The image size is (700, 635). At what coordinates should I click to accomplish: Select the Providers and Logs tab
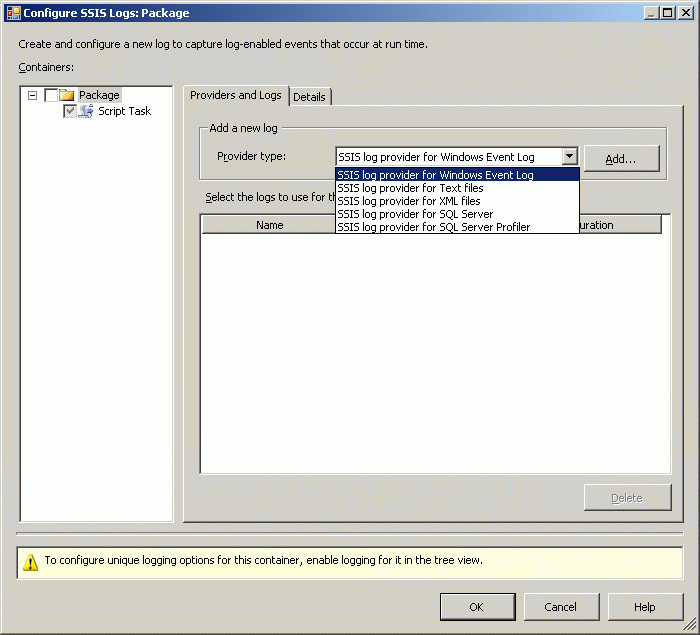[236, 95]
